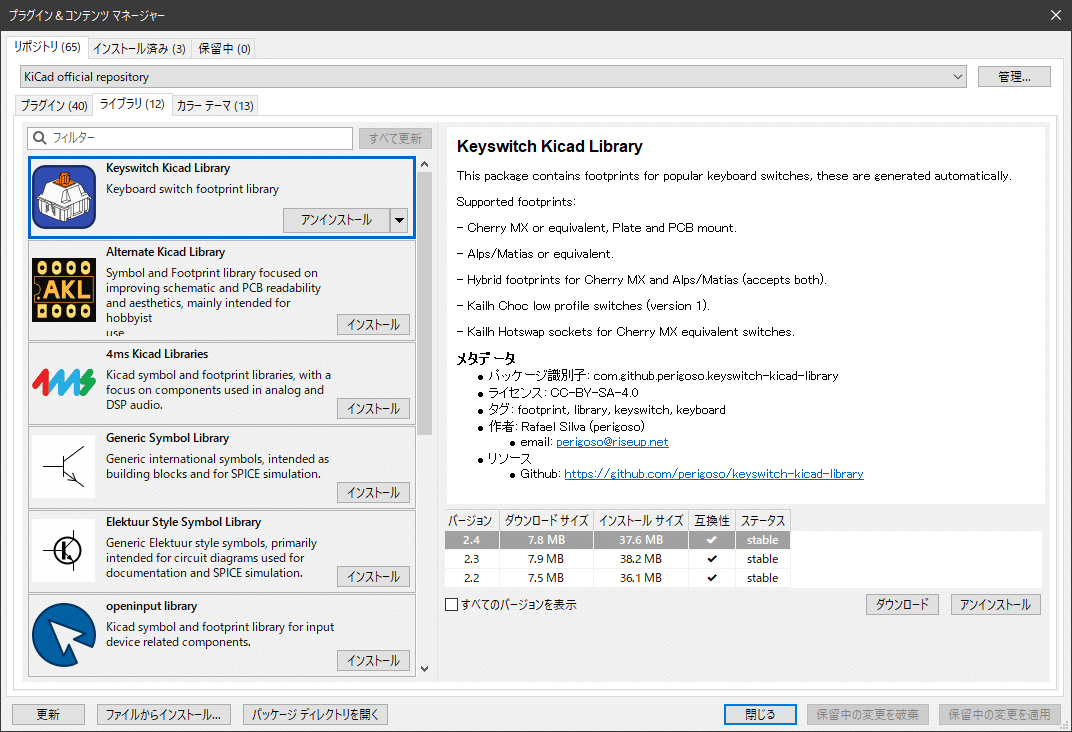The width and height of the screenshot is (1072, 732).
Task: Open the keyswitch-kicad-library Github link
Action: (x=714, y=474)
